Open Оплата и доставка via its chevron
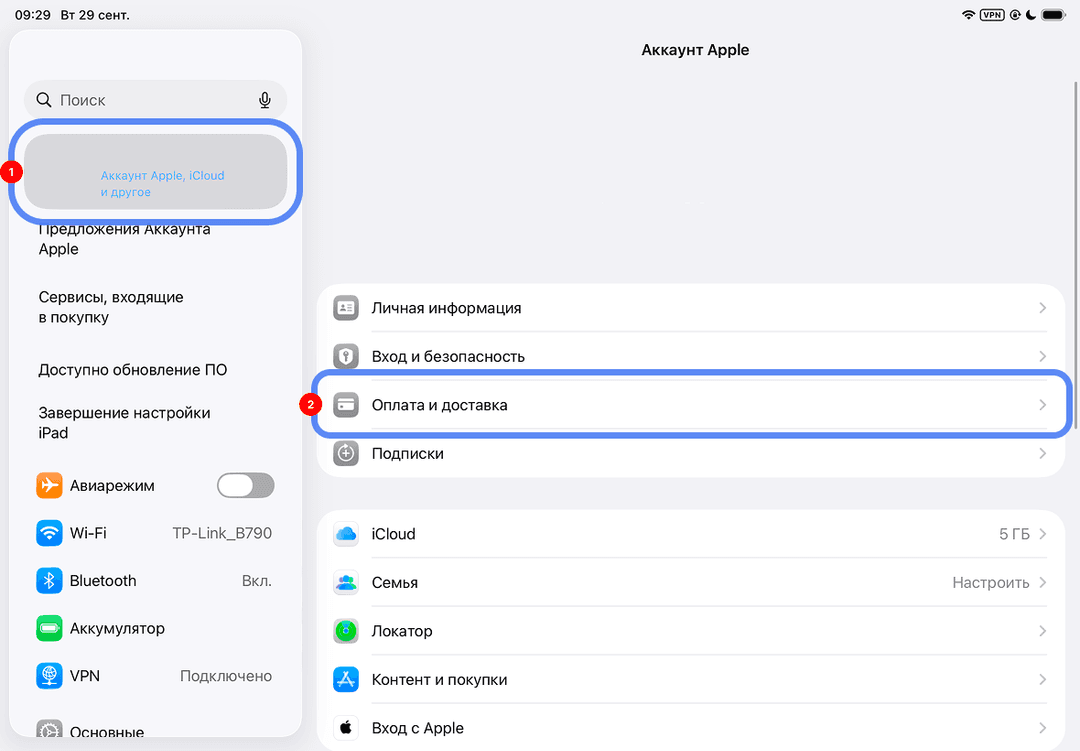Image resolution: width=1080 pixels, height=751 pixels. 1042,405
